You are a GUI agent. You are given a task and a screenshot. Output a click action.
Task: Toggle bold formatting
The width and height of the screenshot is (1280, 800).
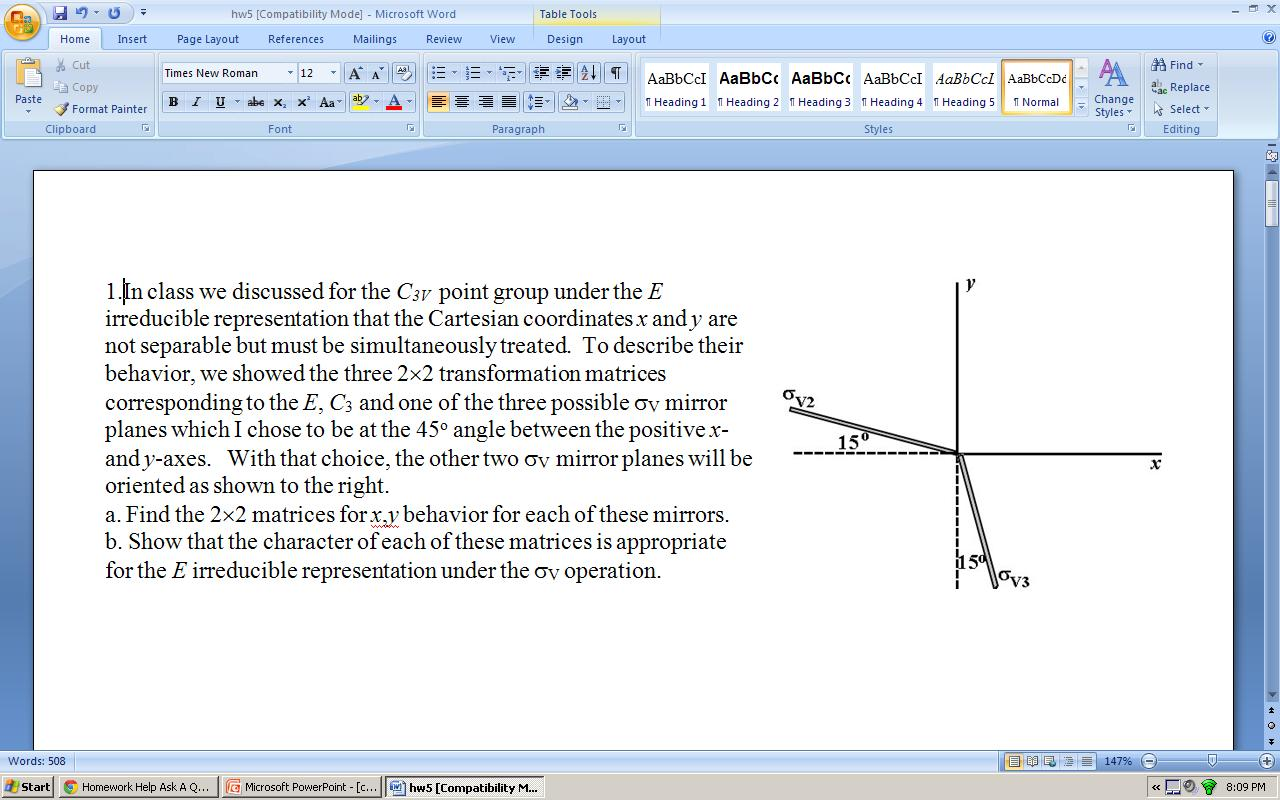[172, 102]
